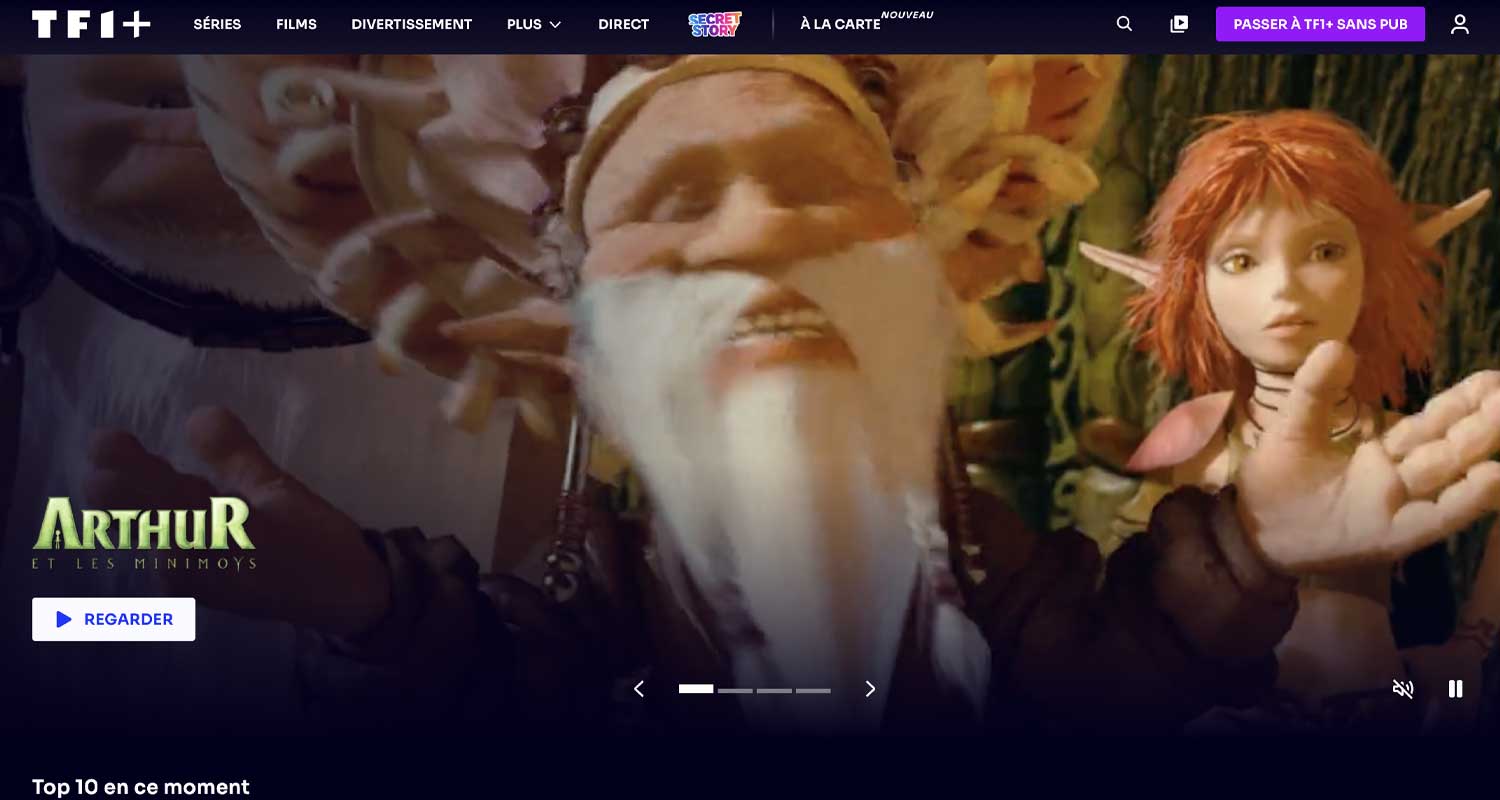Click the Arthur et les Minimoys title logo

tap(144, 533)
